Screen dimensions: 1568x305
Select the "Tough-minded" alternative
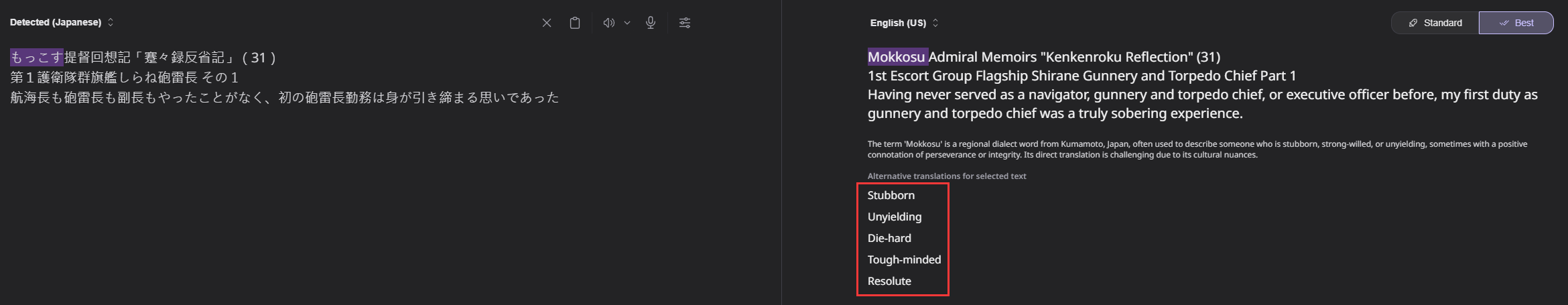(x=904, y=259)
